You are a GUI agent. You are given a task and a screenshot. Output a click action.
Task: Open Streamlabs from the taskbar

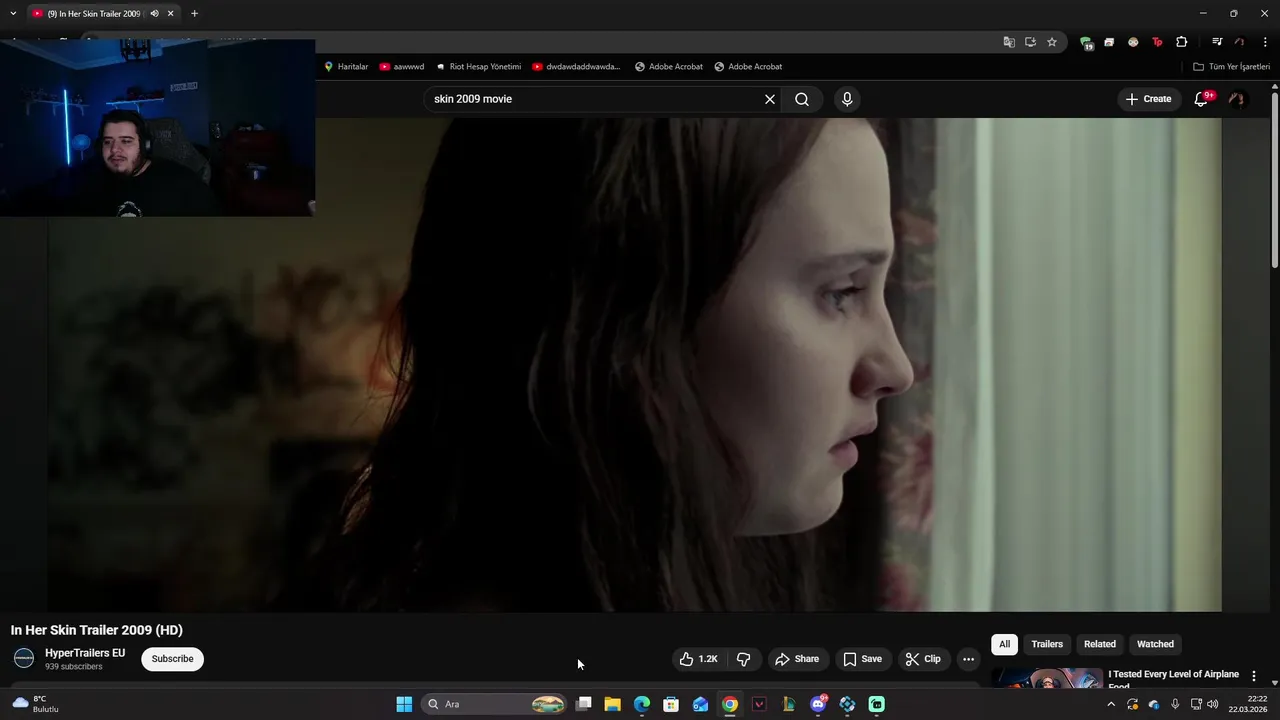click(876, 704)
